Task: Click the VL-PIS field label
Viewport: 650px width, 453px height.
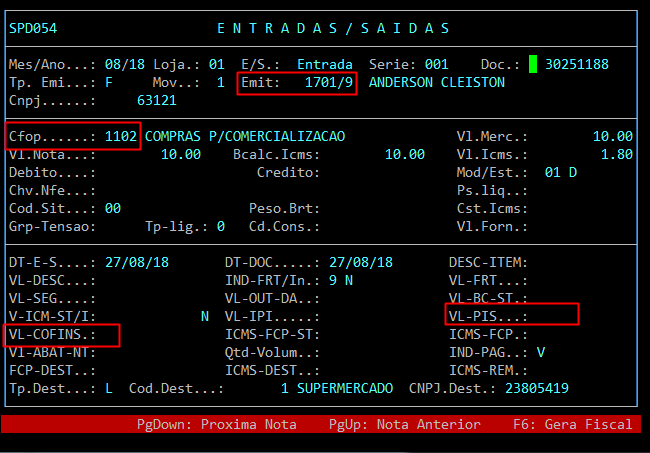Action: click(x=487, y=316)
